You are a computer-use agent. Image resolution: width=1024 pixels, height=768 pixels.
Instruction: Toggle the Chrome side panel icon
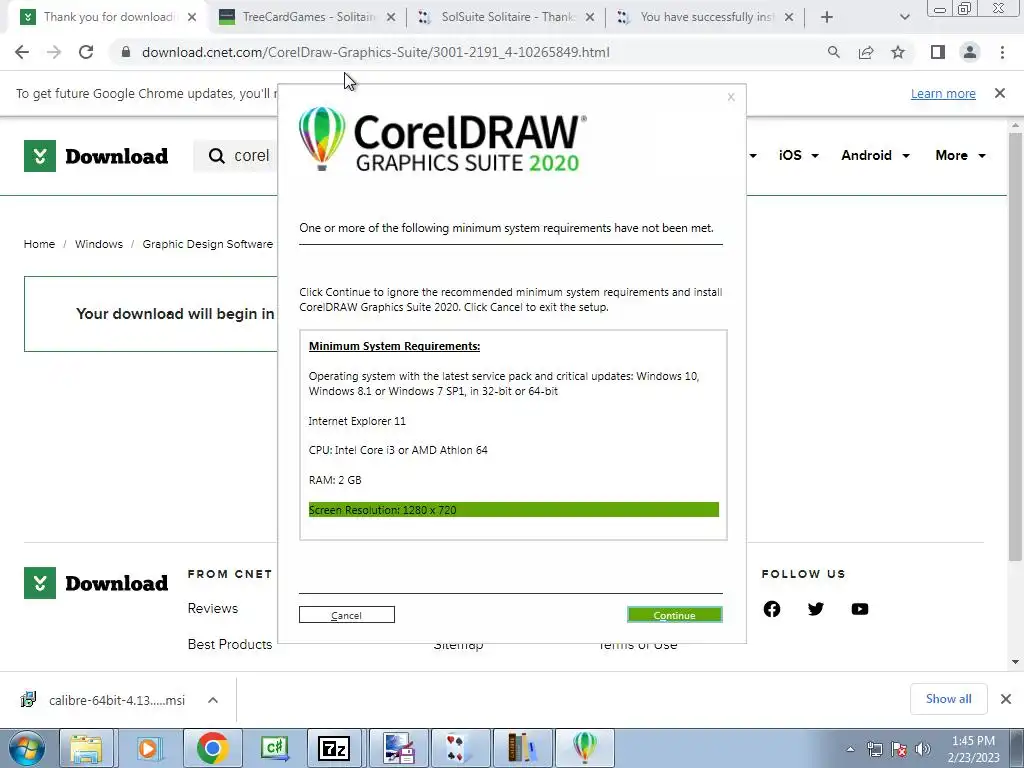coord(938,52)
